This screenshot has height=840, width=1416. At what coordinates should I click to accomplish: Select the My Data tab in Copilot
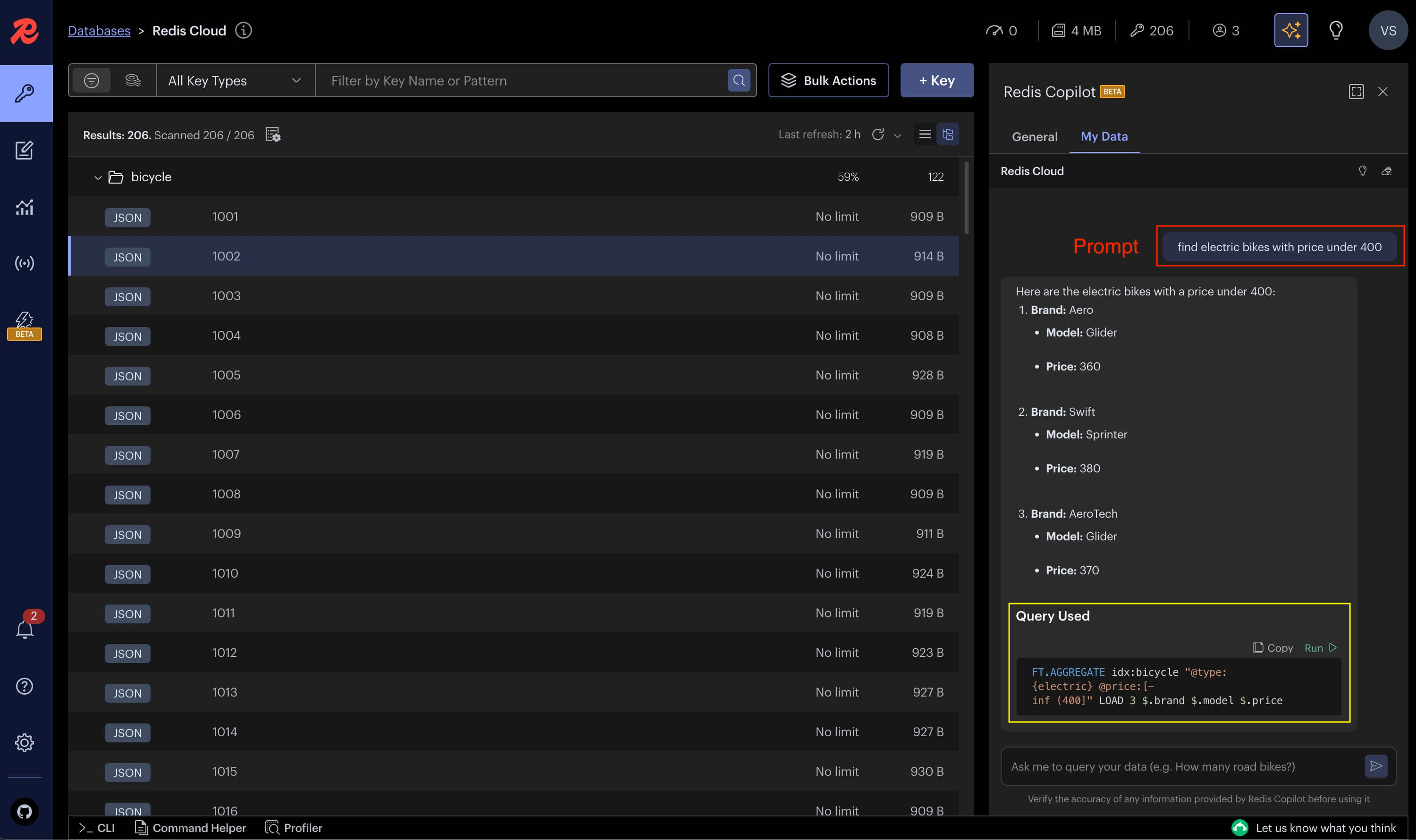pos(1104,136)
